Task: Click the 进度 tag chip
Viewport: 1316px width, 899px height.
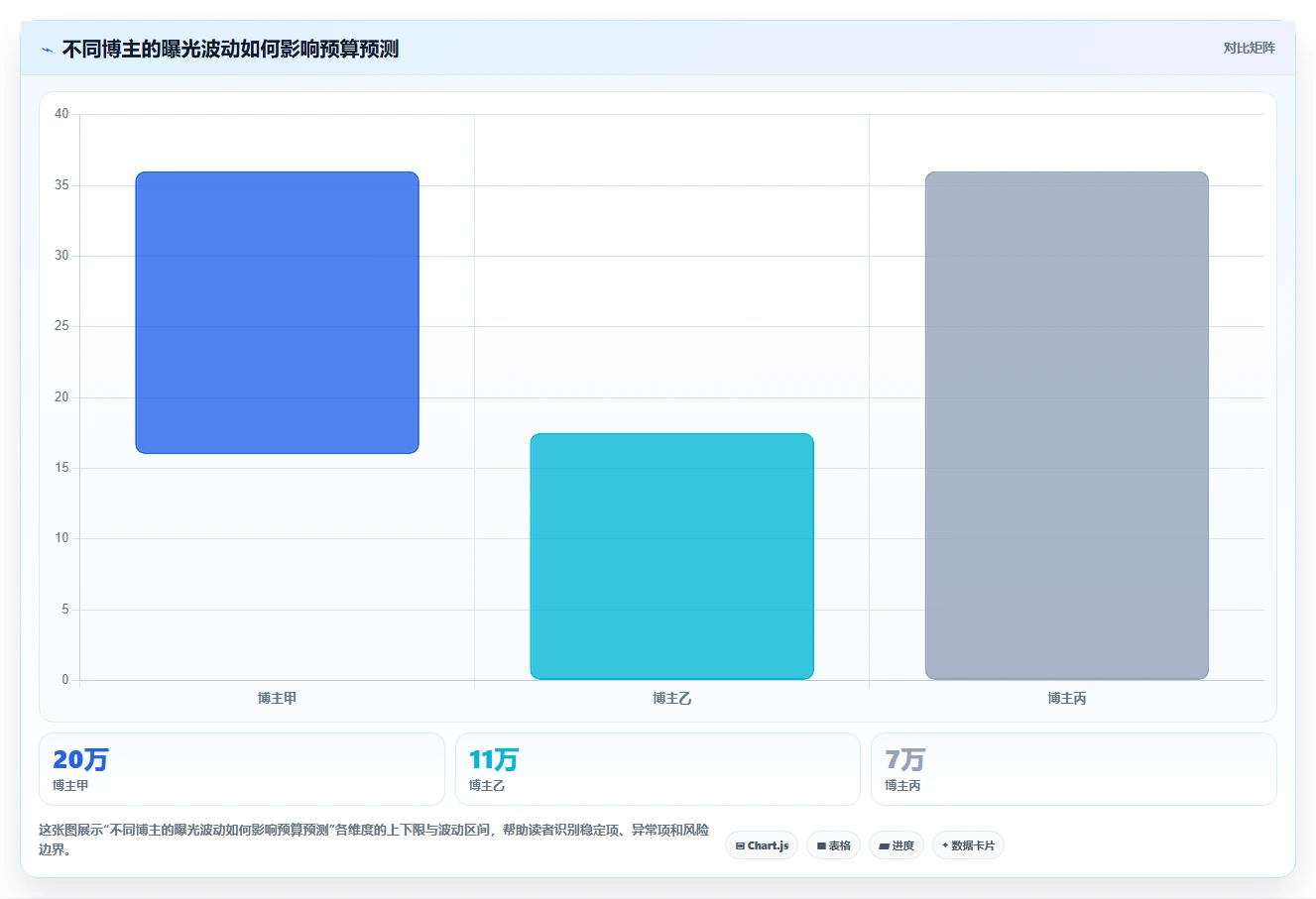Action: [897, 845]
